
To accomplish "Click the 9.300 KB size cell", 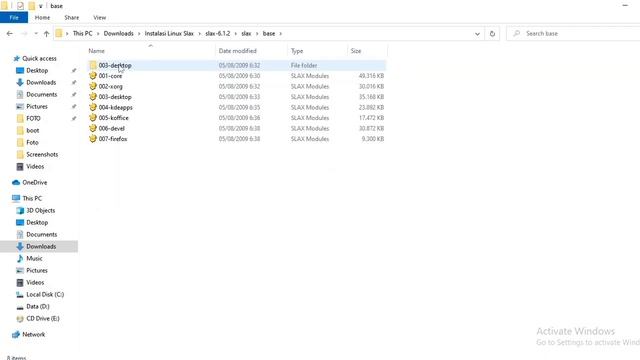I will click(373, 139).
